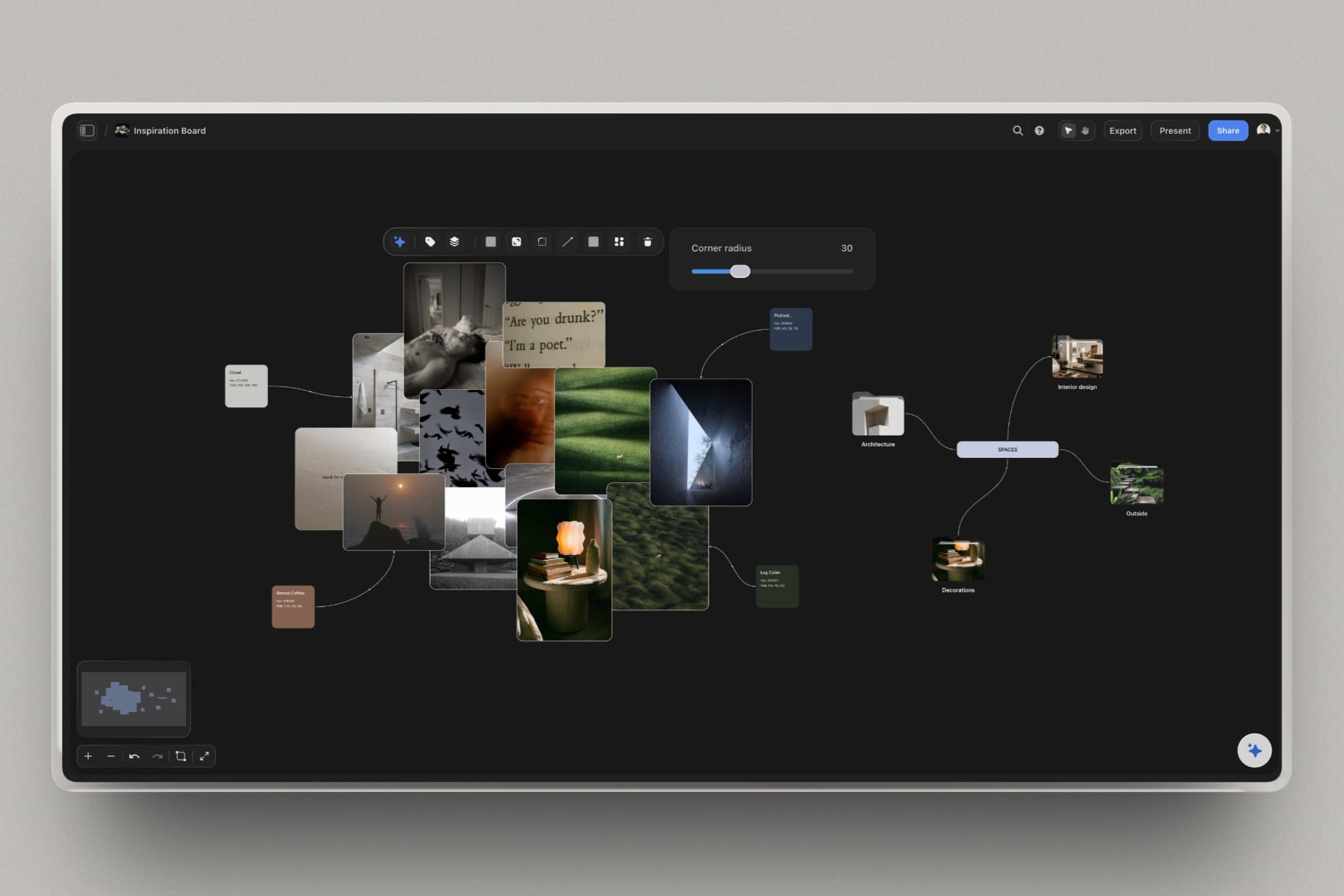Select the tag label icon

430,241
